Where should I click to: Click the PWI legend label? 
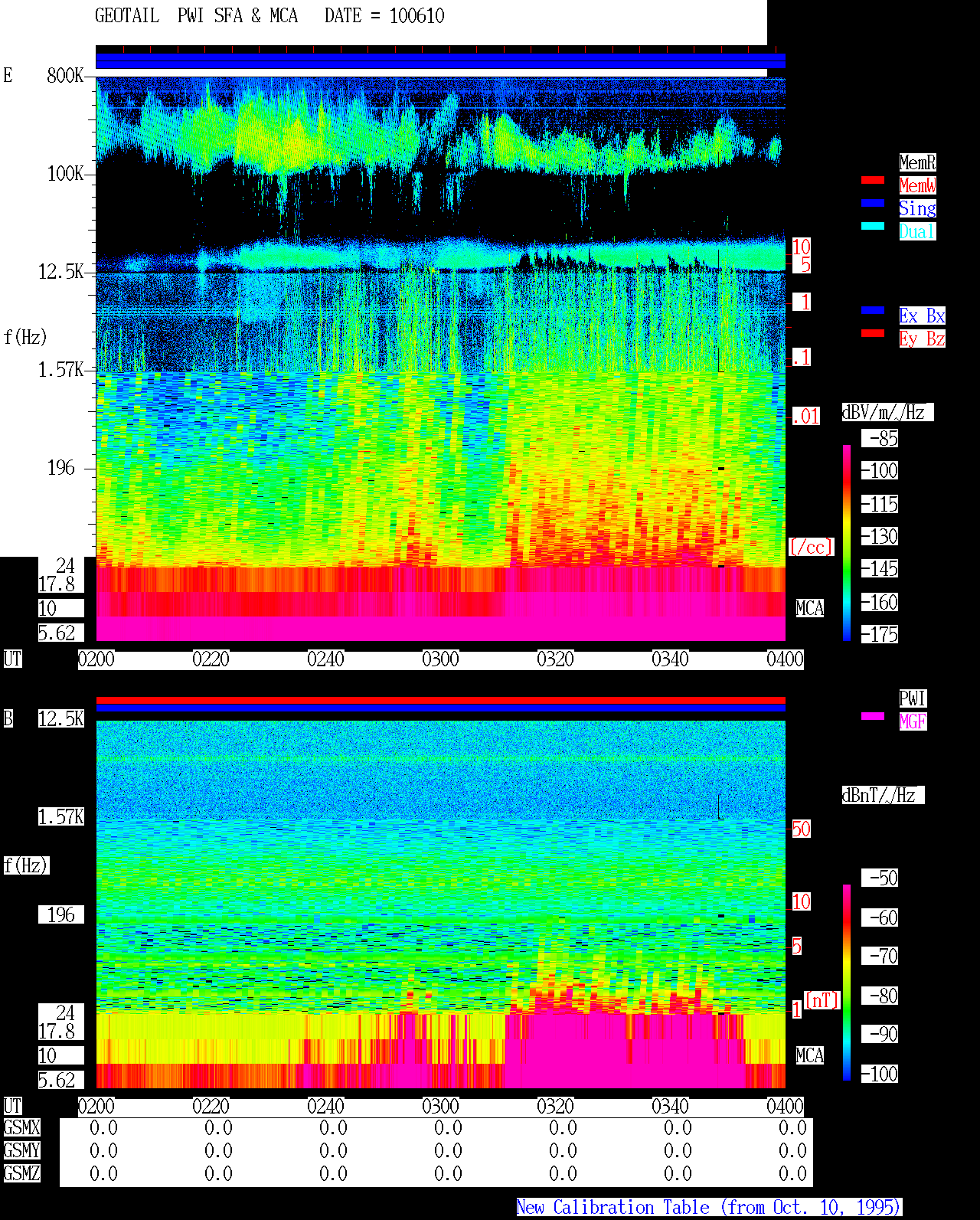tap(913, 698)
